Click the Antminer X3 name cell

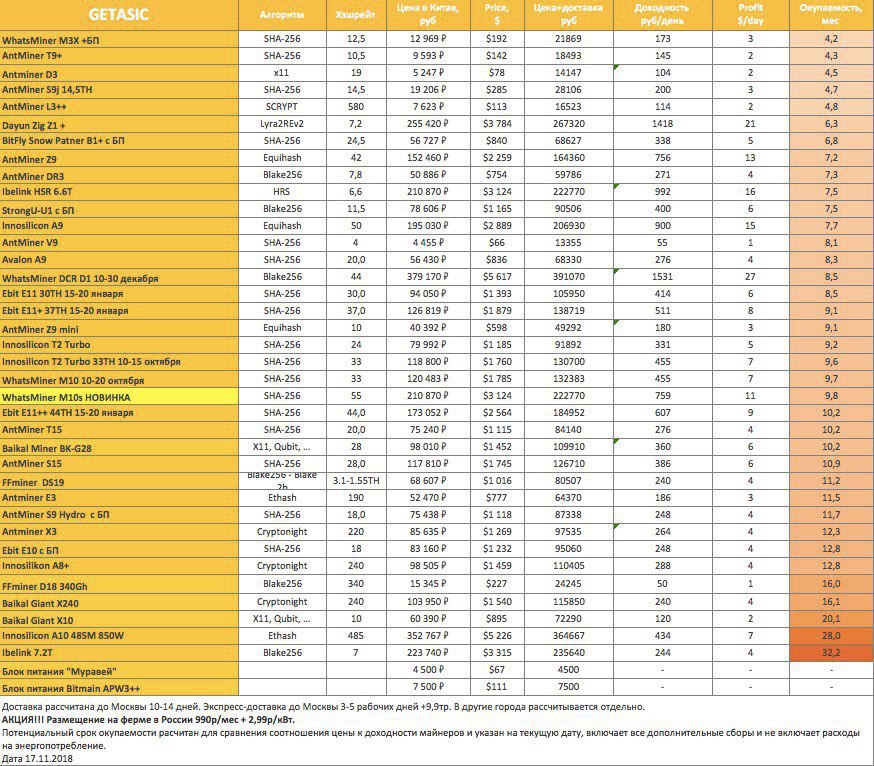tap(119, 532)
